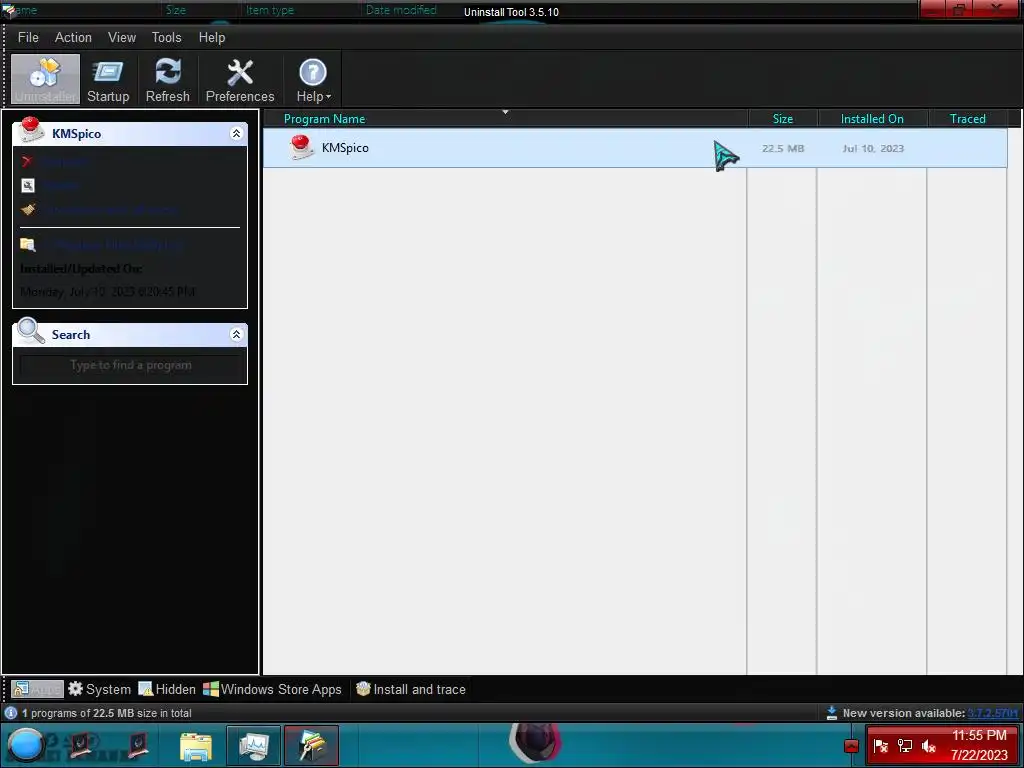Switch to the System tab
The height and width of the screenshot is (768, 1024).
pos(100,689)
